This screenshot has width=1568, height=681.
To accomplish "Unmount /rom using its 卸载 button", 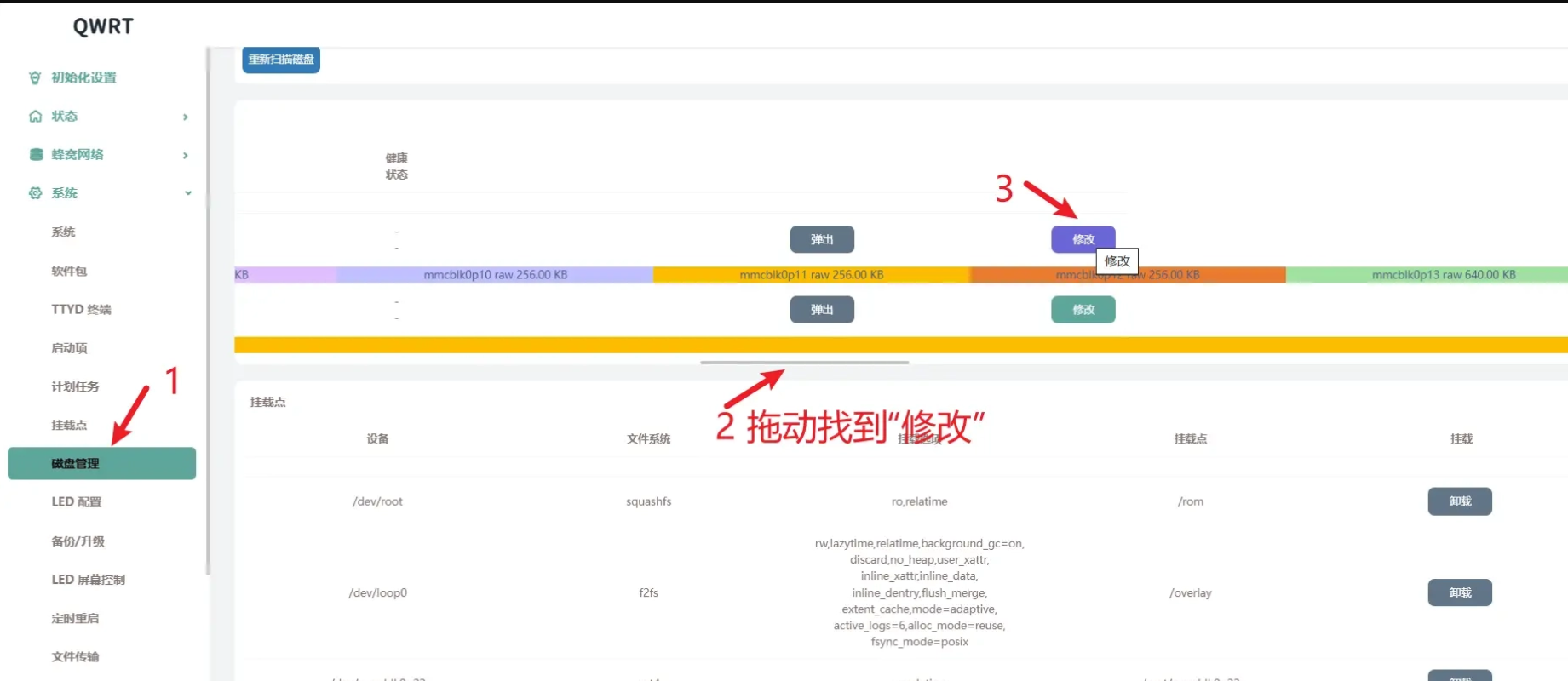I will [1459, 501].
